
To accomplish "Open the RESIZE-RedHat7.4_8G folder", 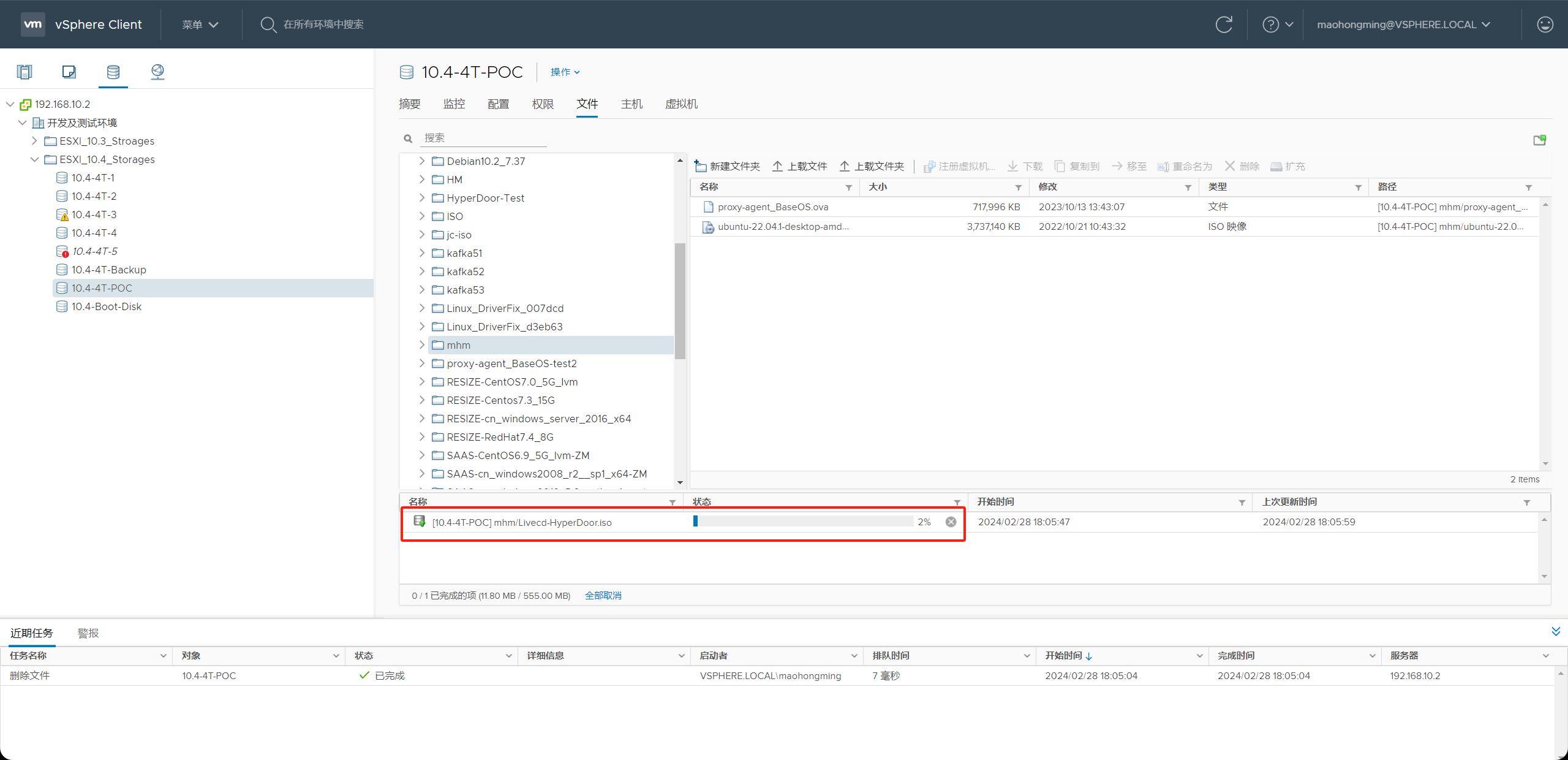I will [x=500, y=437].
